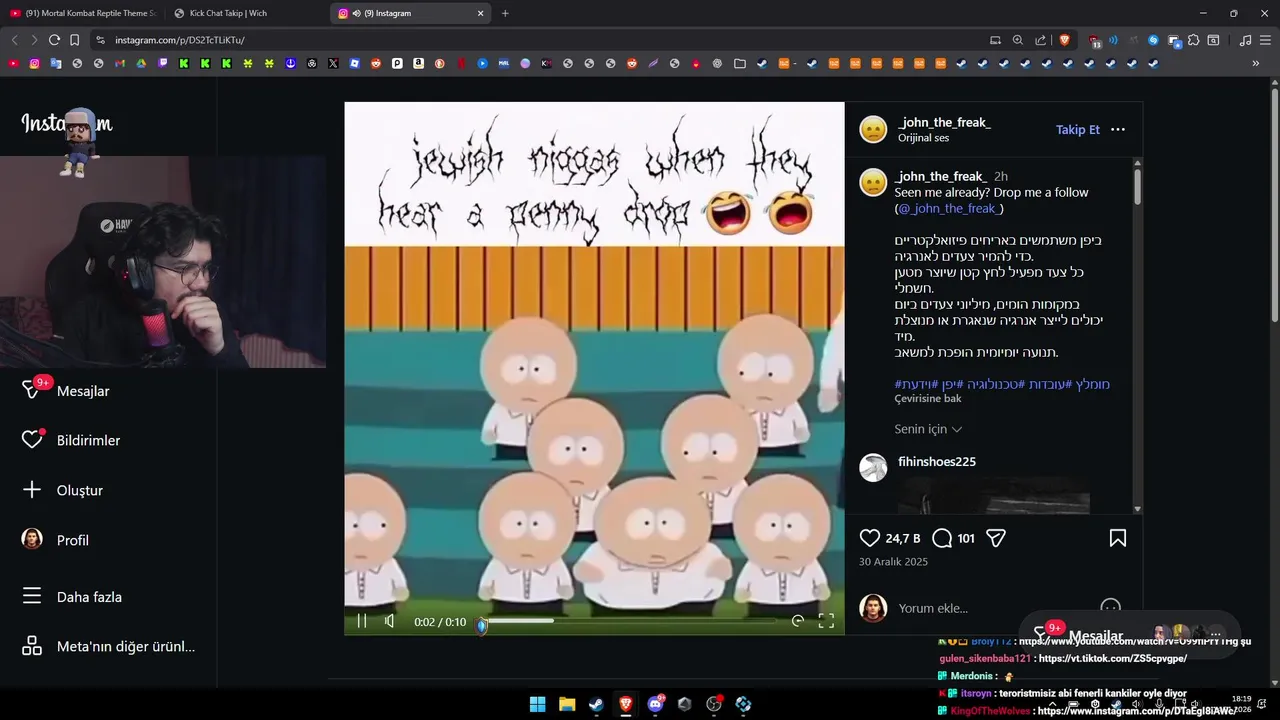Click the Takip Et follow button
Viewport: 1280px width, 720px height.
coord(1078,130)
